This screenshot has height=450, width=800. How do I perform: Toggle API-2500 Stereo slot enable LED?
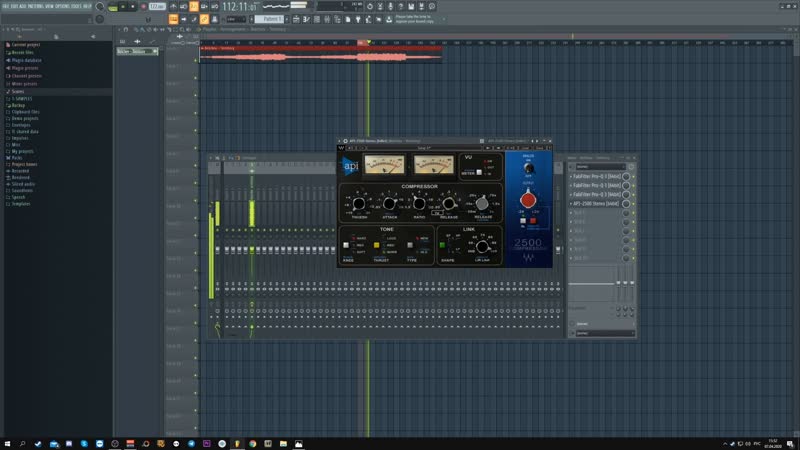point(633,204)
